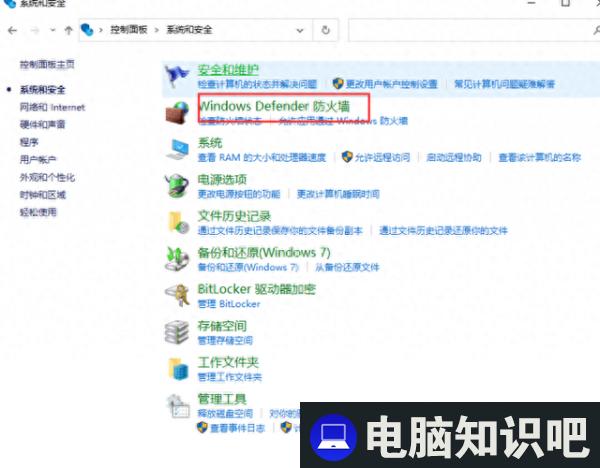
Task: Click the 管理工具 icon
Action: 178,406
